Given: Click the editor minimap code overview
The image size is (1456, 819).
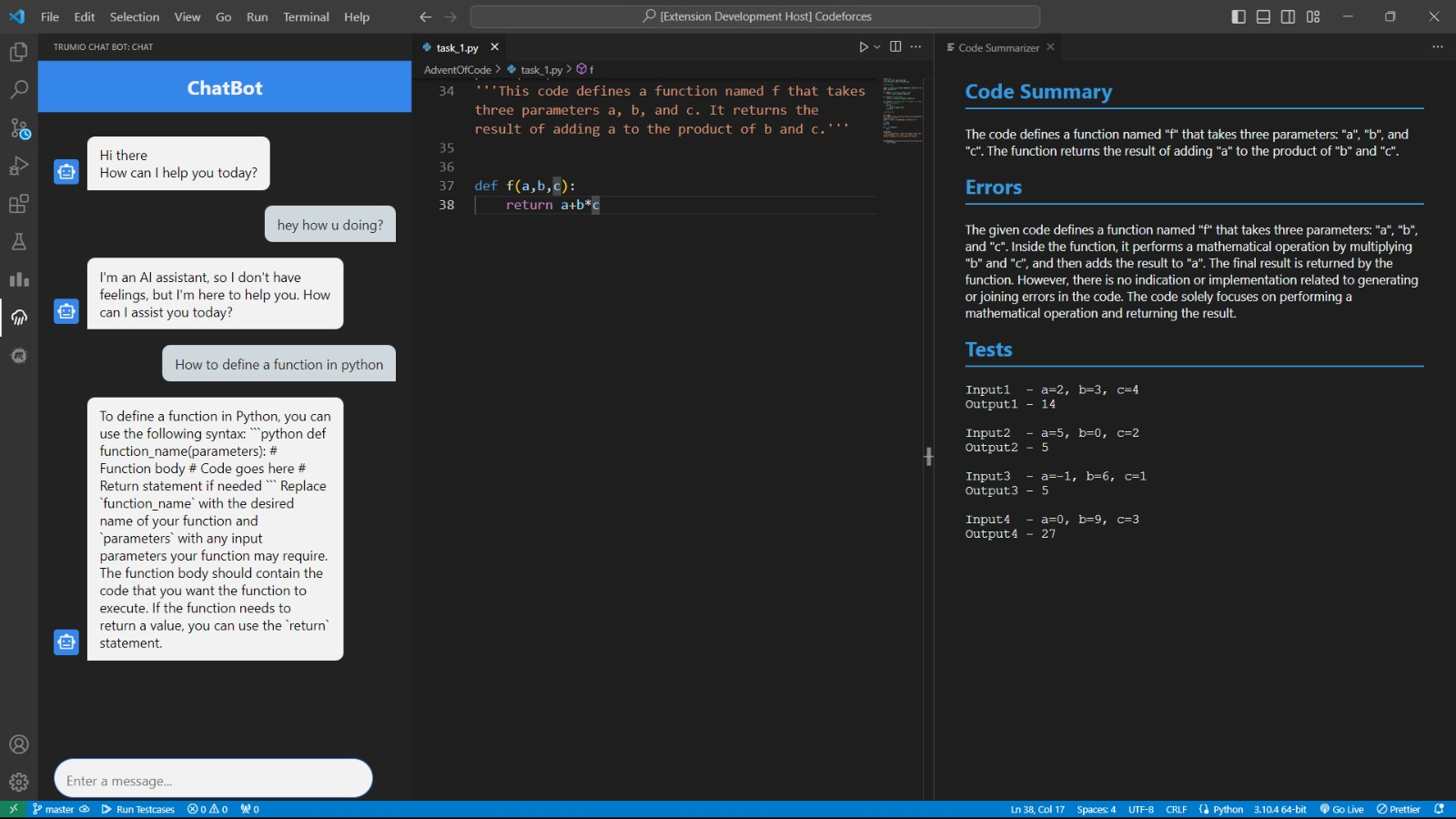Looking at the screenshot, I should point(902,111).
